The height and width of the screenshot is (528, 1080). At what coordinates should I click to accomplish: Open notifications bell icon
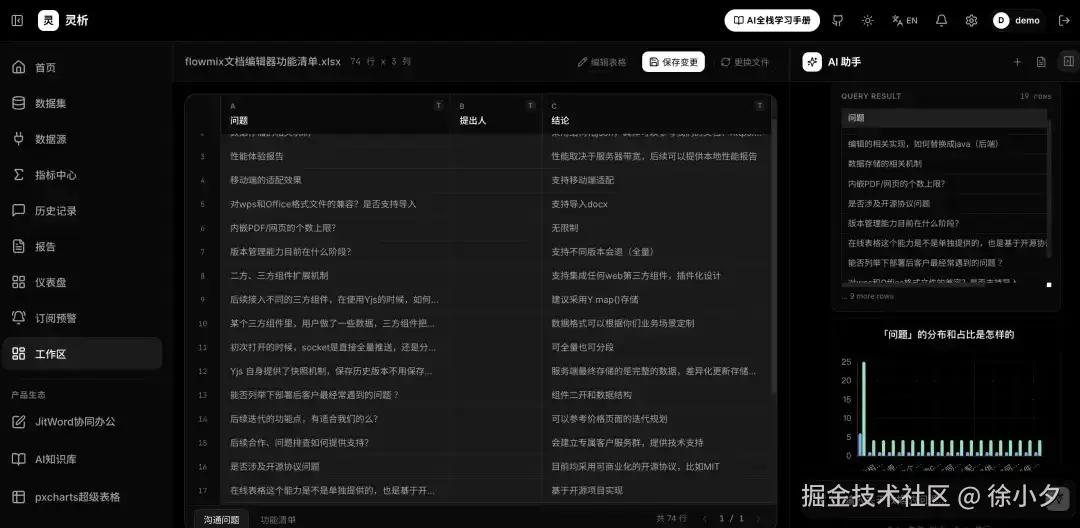pos(942,21)
